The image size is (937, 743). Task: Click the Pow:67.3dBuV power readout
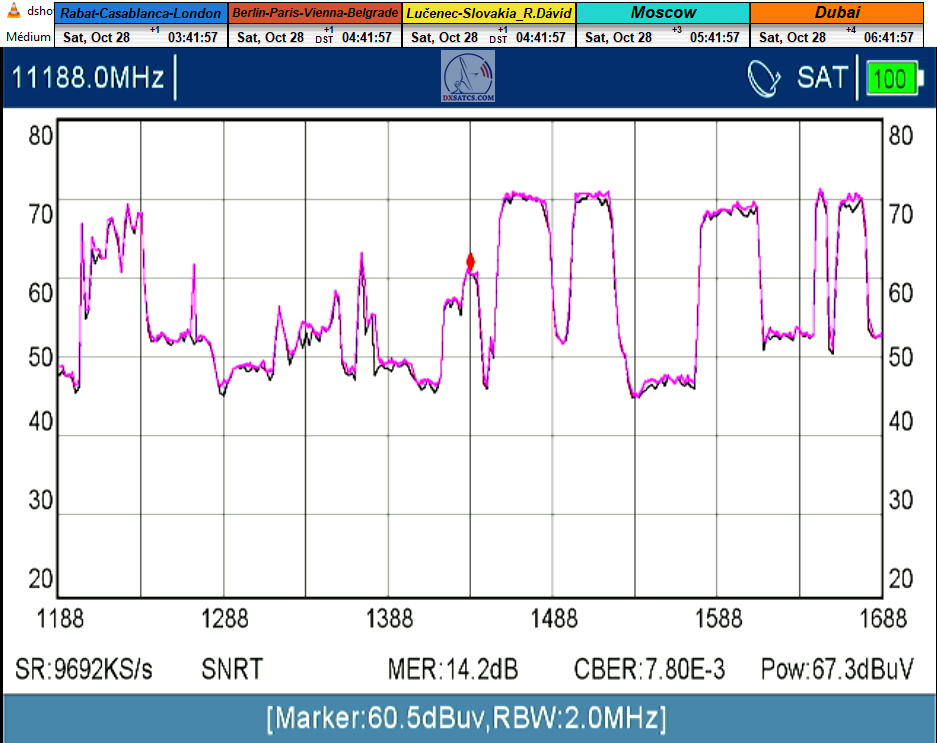[x=836, y=669]
